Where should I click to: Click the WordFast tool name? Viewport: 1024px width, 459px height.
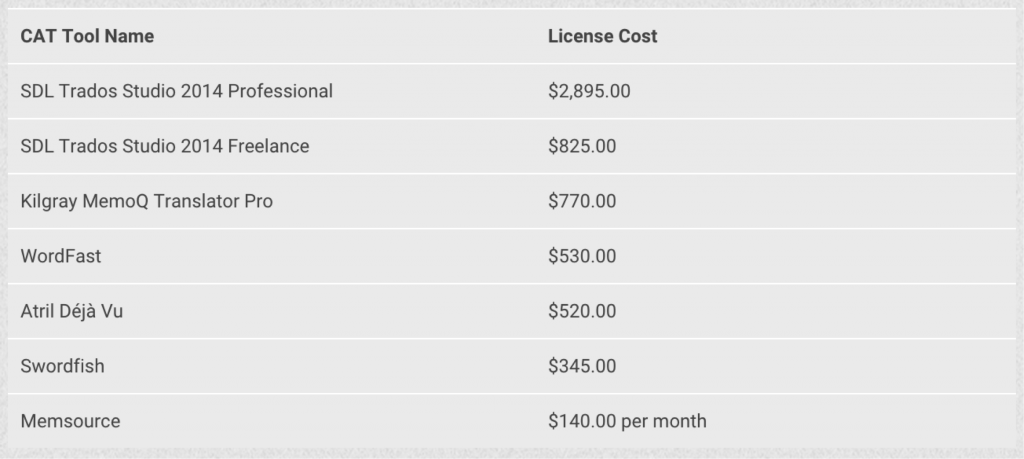(x=61, y=256)
